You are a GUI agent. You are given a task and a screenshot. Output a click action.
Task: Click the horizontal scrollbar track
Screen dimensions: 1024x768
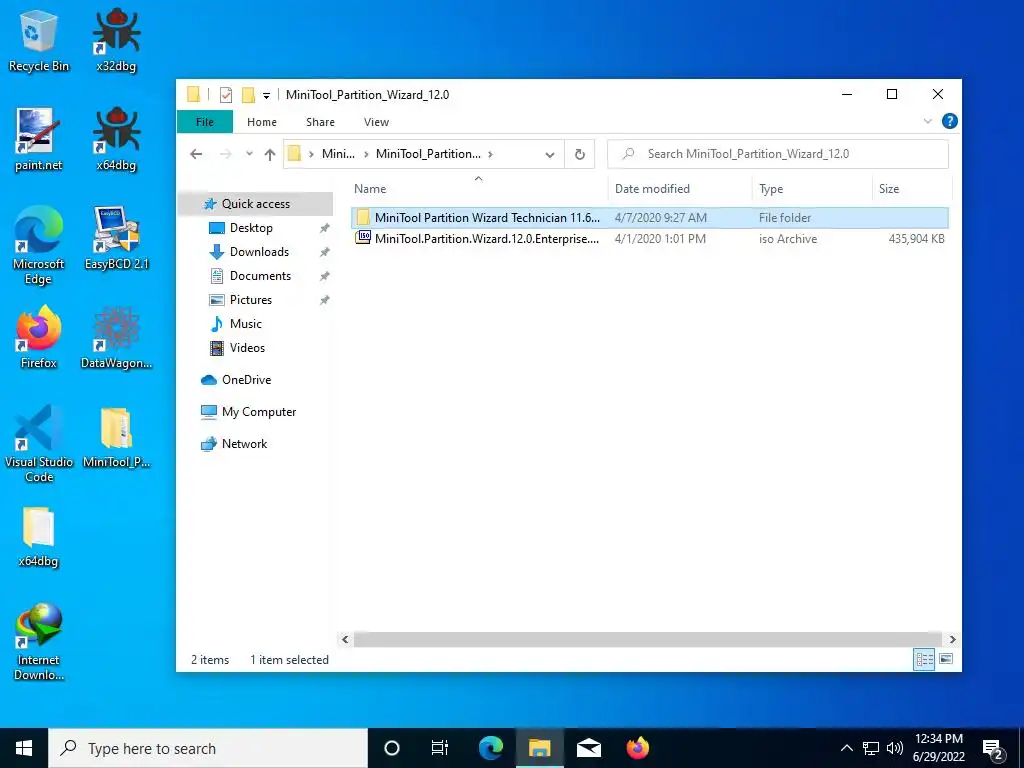[x=648, y=639]
